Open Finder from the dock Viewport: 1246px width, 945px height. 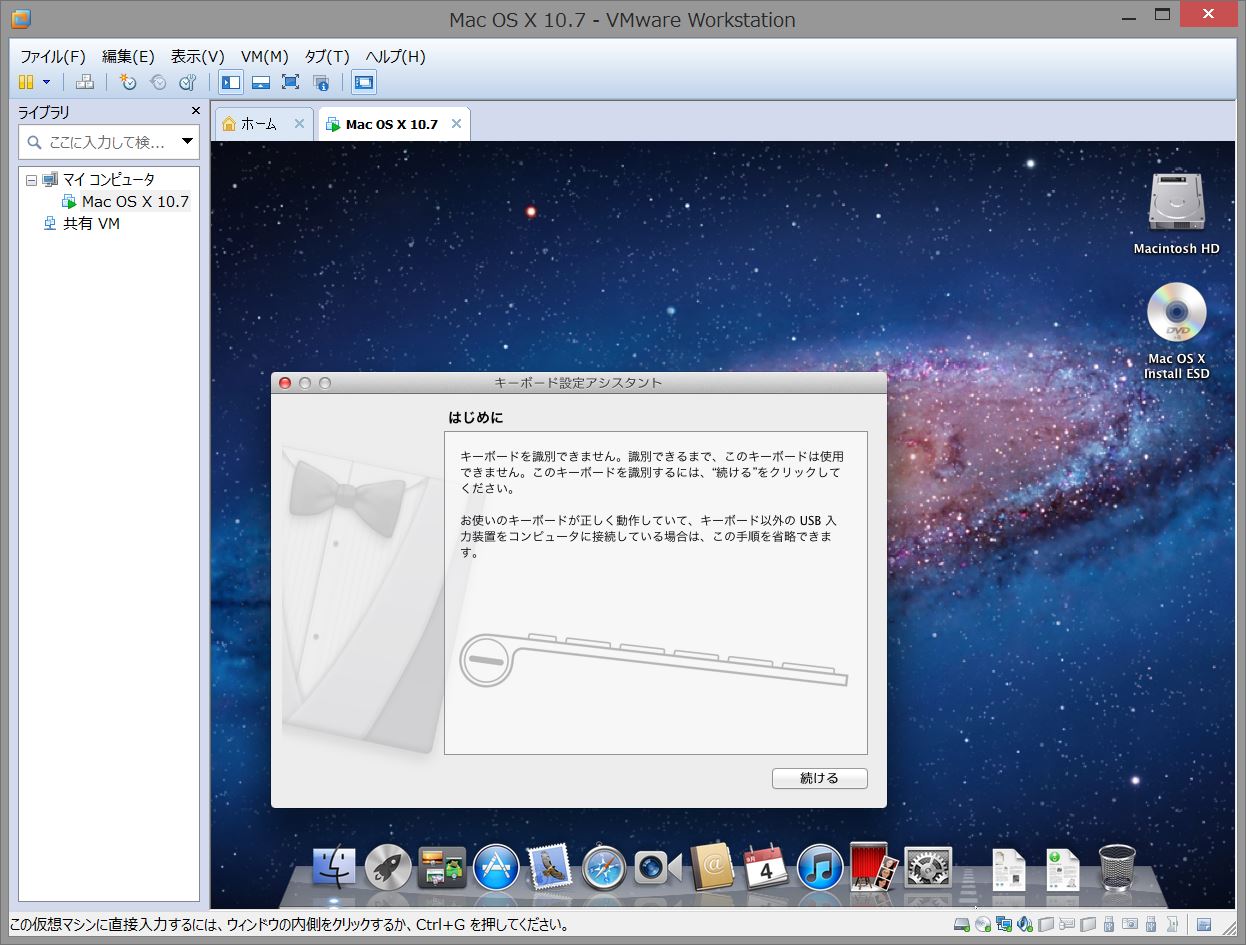[334, 867]
